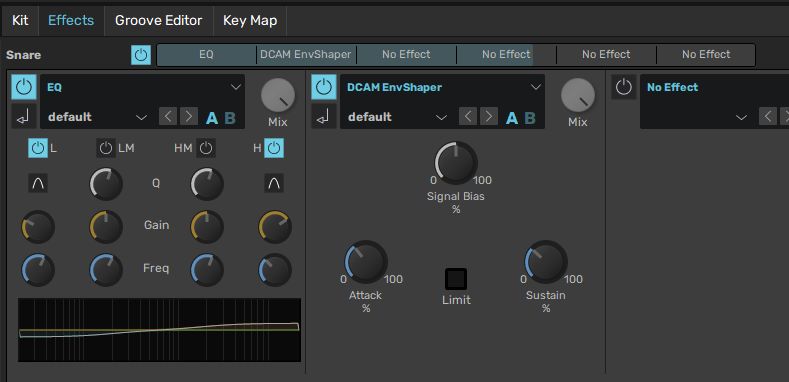Viewport: 789px width, 382px height.
Task: Click the HM band Q knob
Action: [207, 184]
